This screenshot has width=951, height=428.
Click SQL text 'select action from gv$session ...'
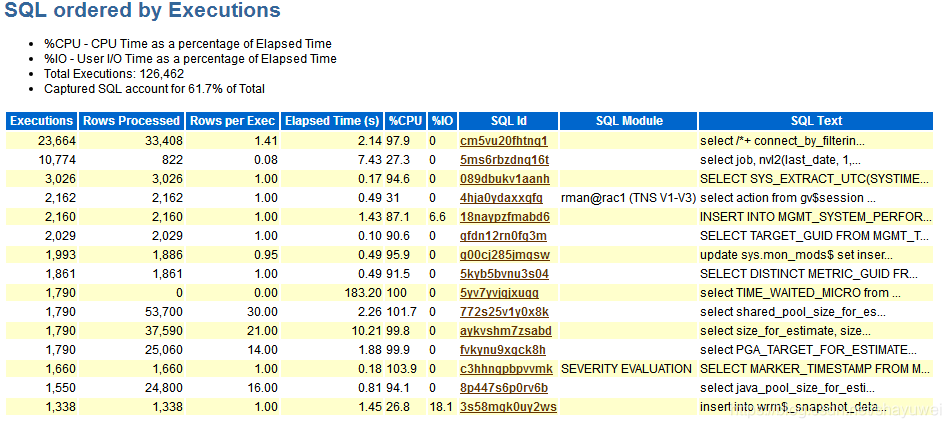coord(788,198)
